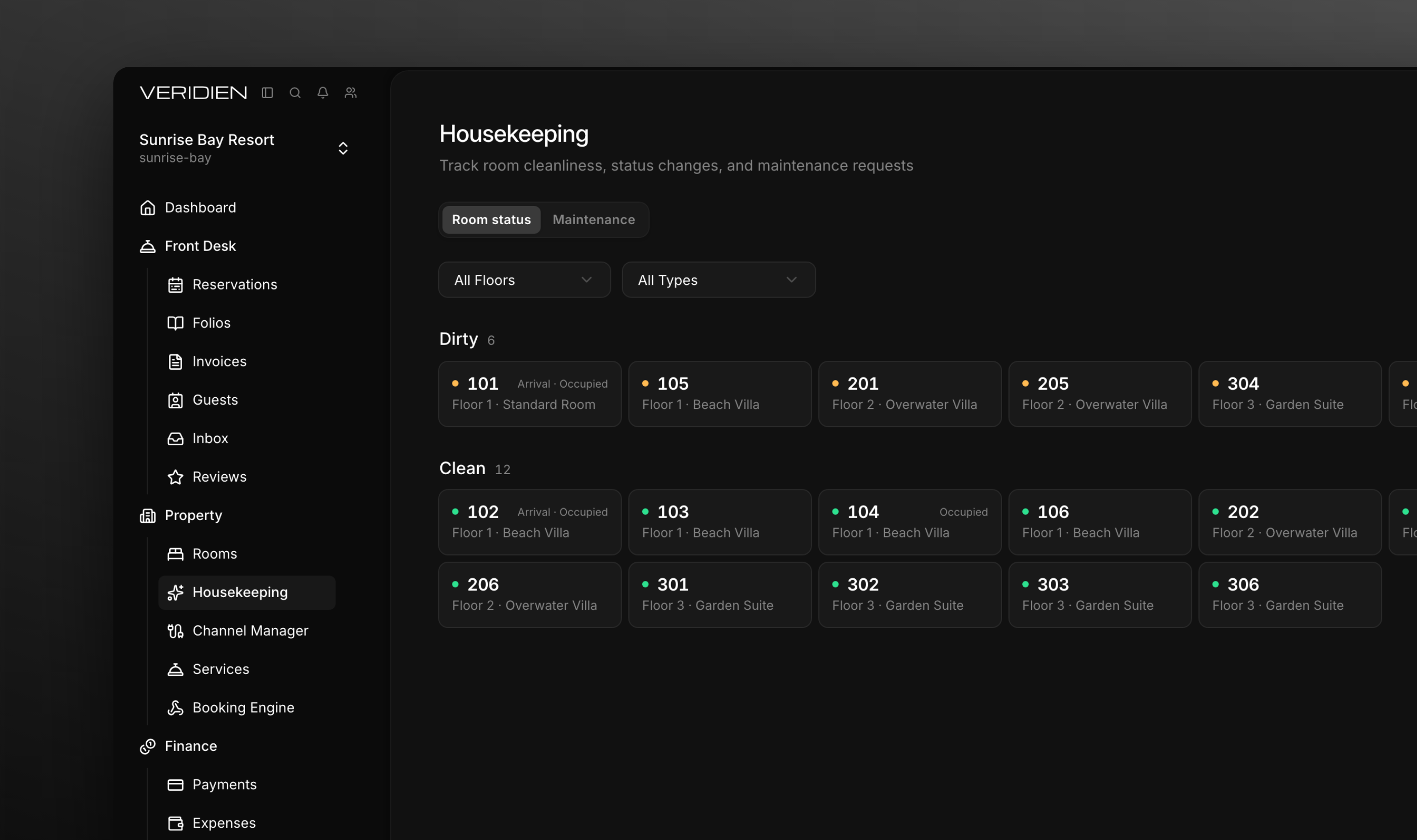Image resolution: width=1417 pixels, height=840 pixels.
Task: Click the Payments card icon
Action: pyautogui.click(x=176, y=785)
